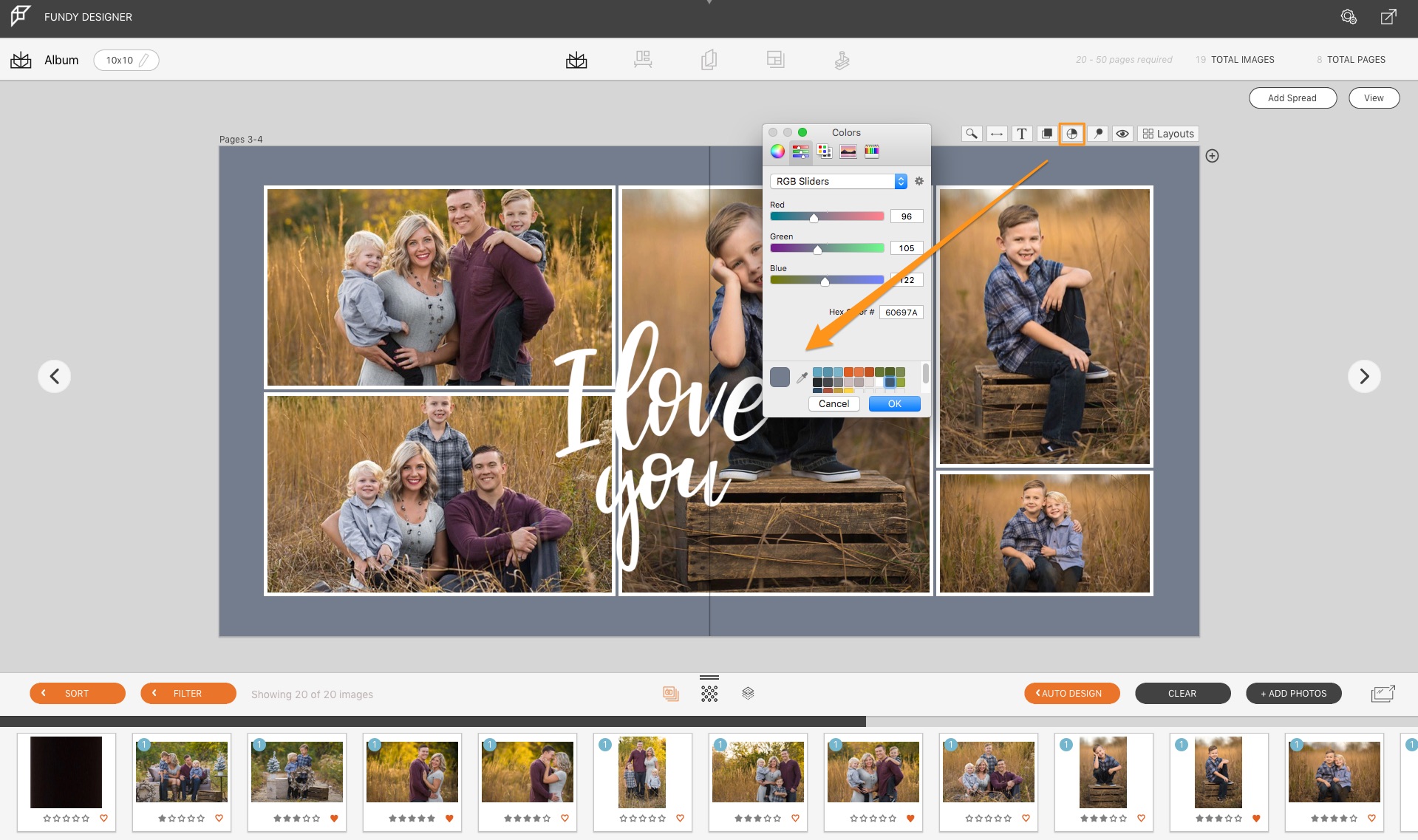Viewport: 1418px width, 840px height.
Task: Switch to the color wheel tab in Colors
Action: 778,151
